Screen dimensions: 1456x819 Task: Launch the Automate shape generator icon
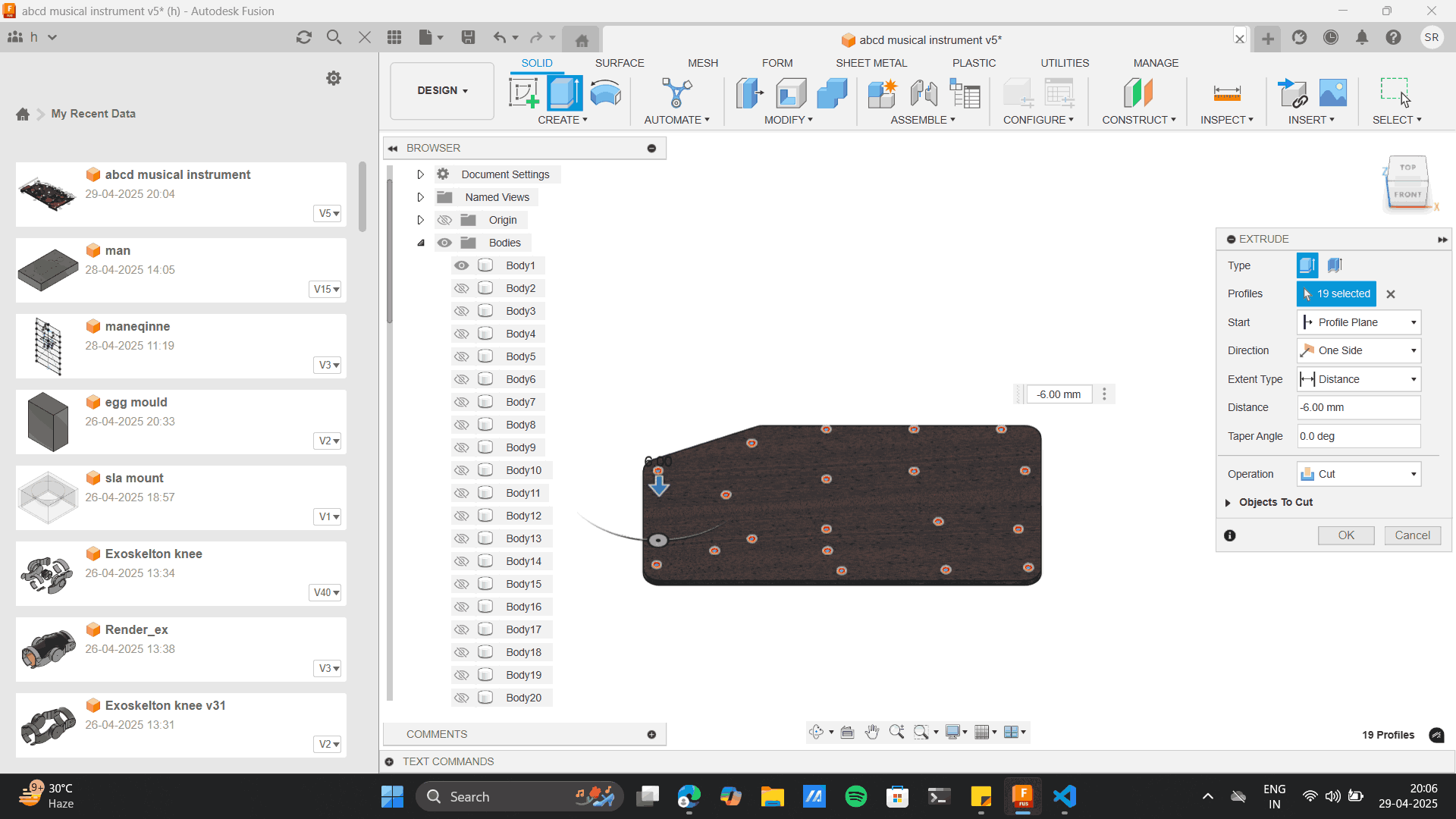click(x=676, y=93)
